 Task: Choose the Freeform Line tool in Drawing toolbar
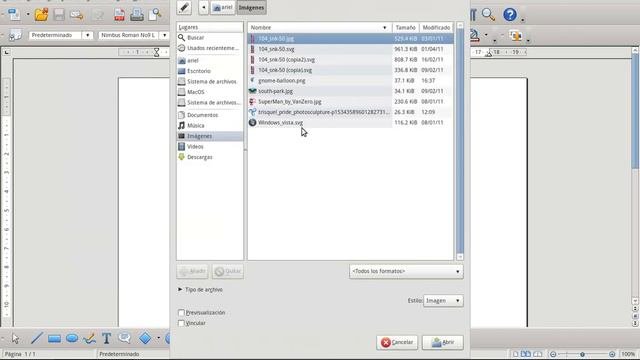pyautogui.click(x=89, y=338)
